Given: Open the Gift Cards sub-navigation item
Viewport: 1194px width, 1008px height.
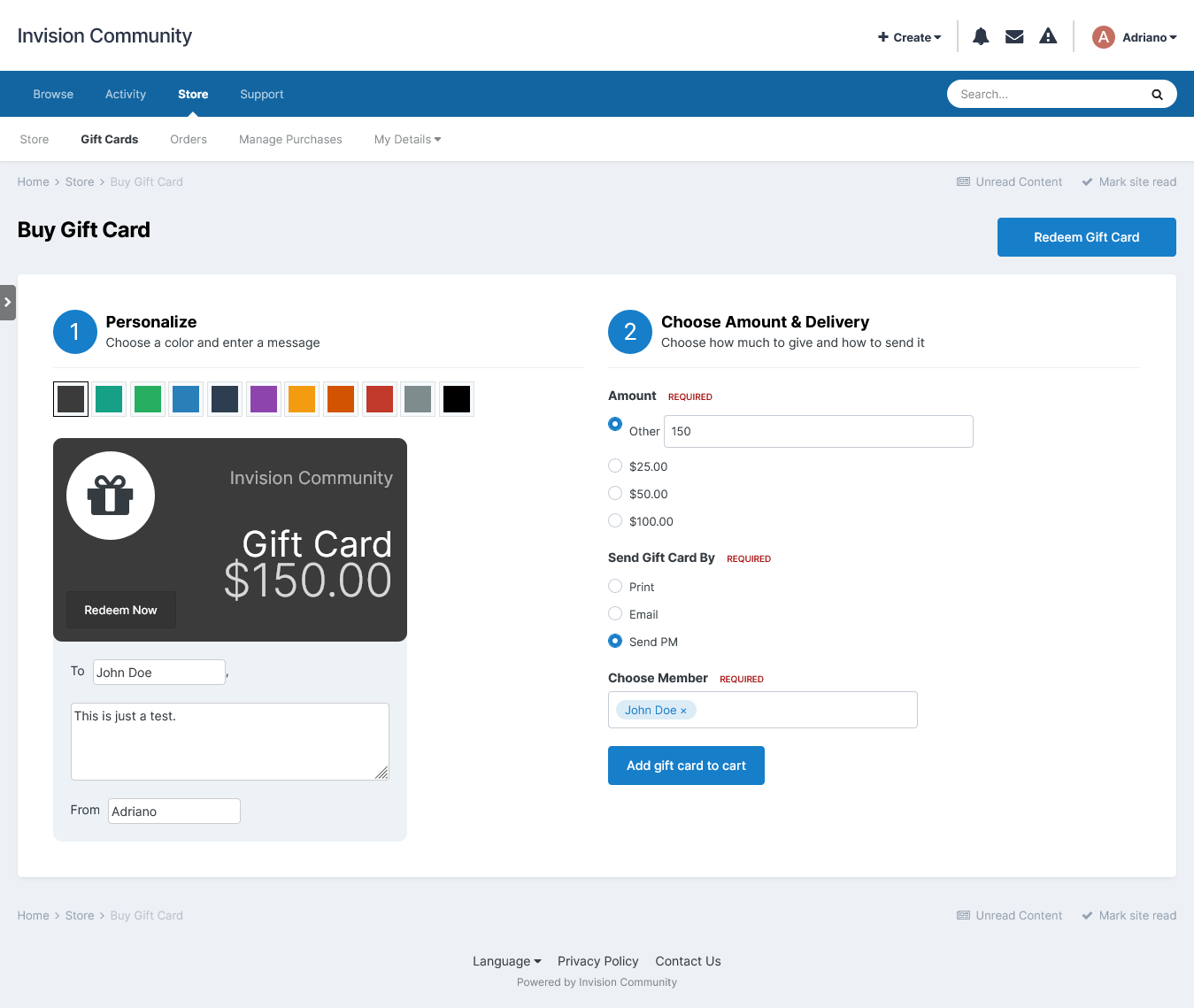Looking at the screenshot, I should [x=110, y=139].
